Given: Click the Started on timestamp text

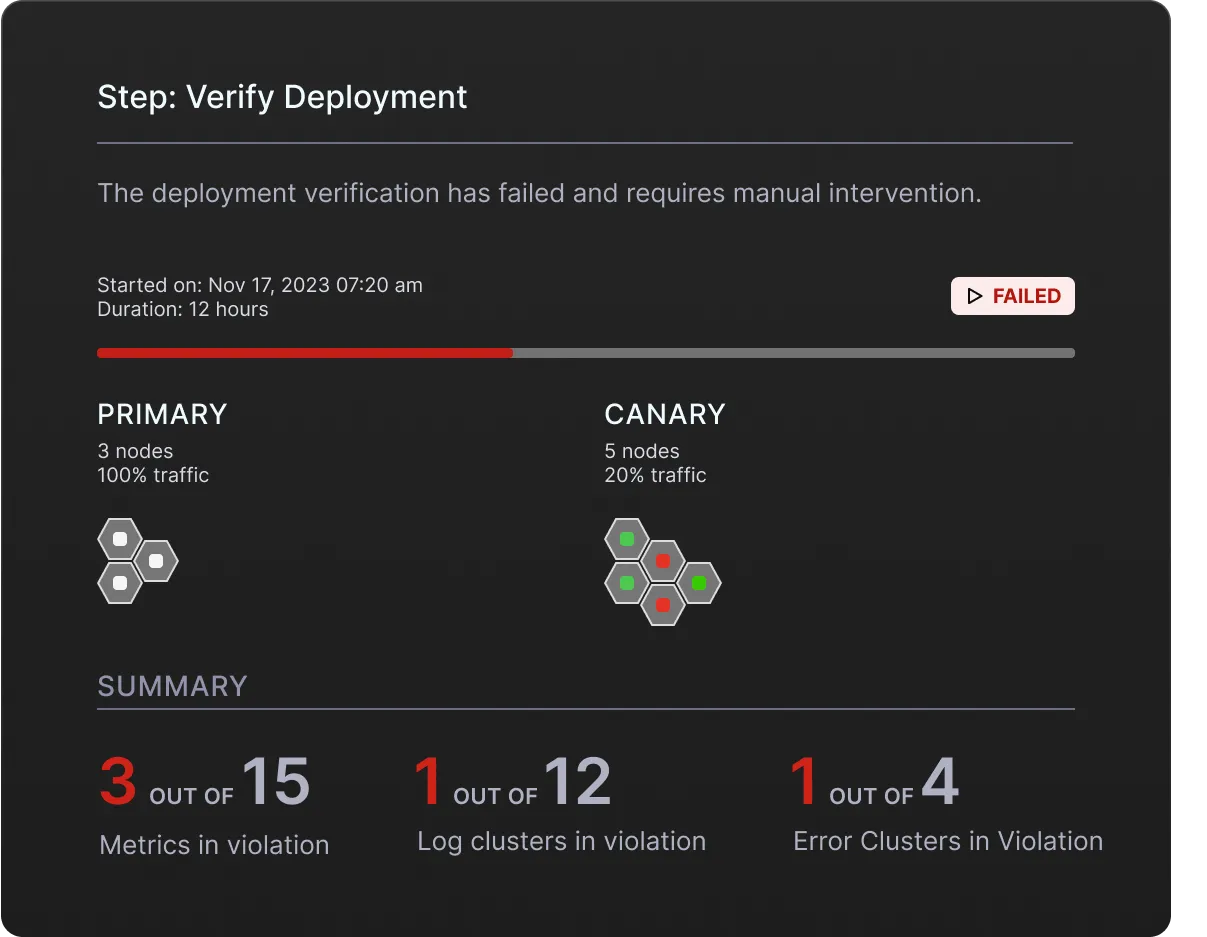Looking at the screenshot, I should coord(259,285).
